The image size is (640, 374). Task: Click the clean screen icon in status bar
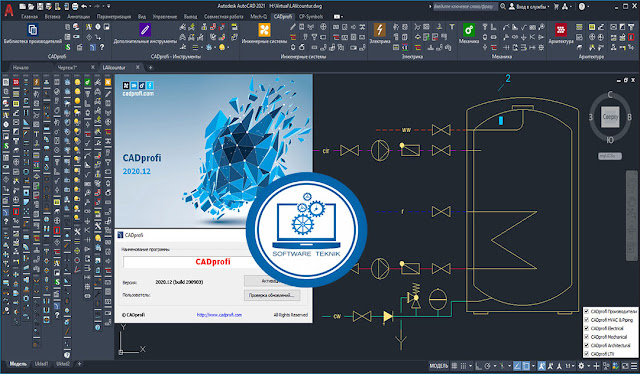tap(624, 366)
